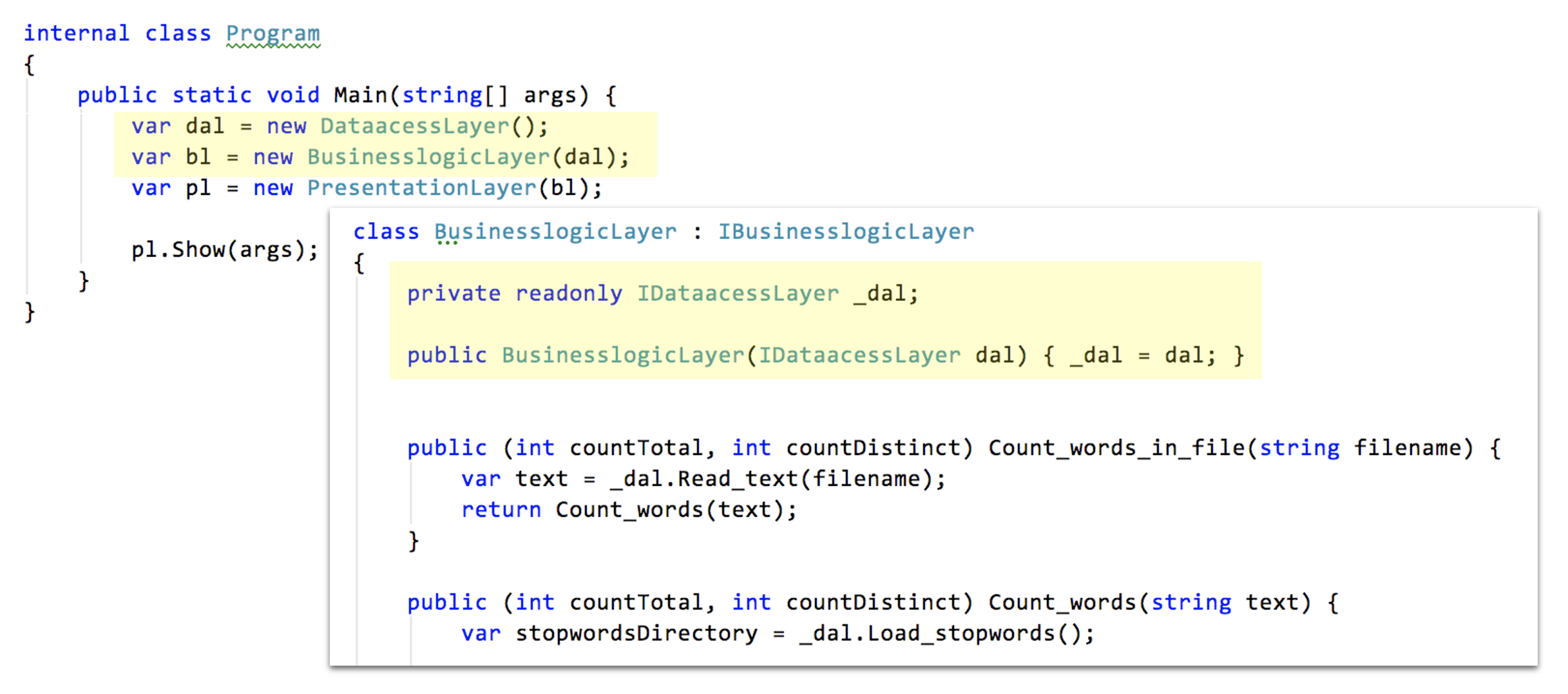
Task: Click the dal variable declaration in Main
Action: pyautogui.click(x=204, y=126)
